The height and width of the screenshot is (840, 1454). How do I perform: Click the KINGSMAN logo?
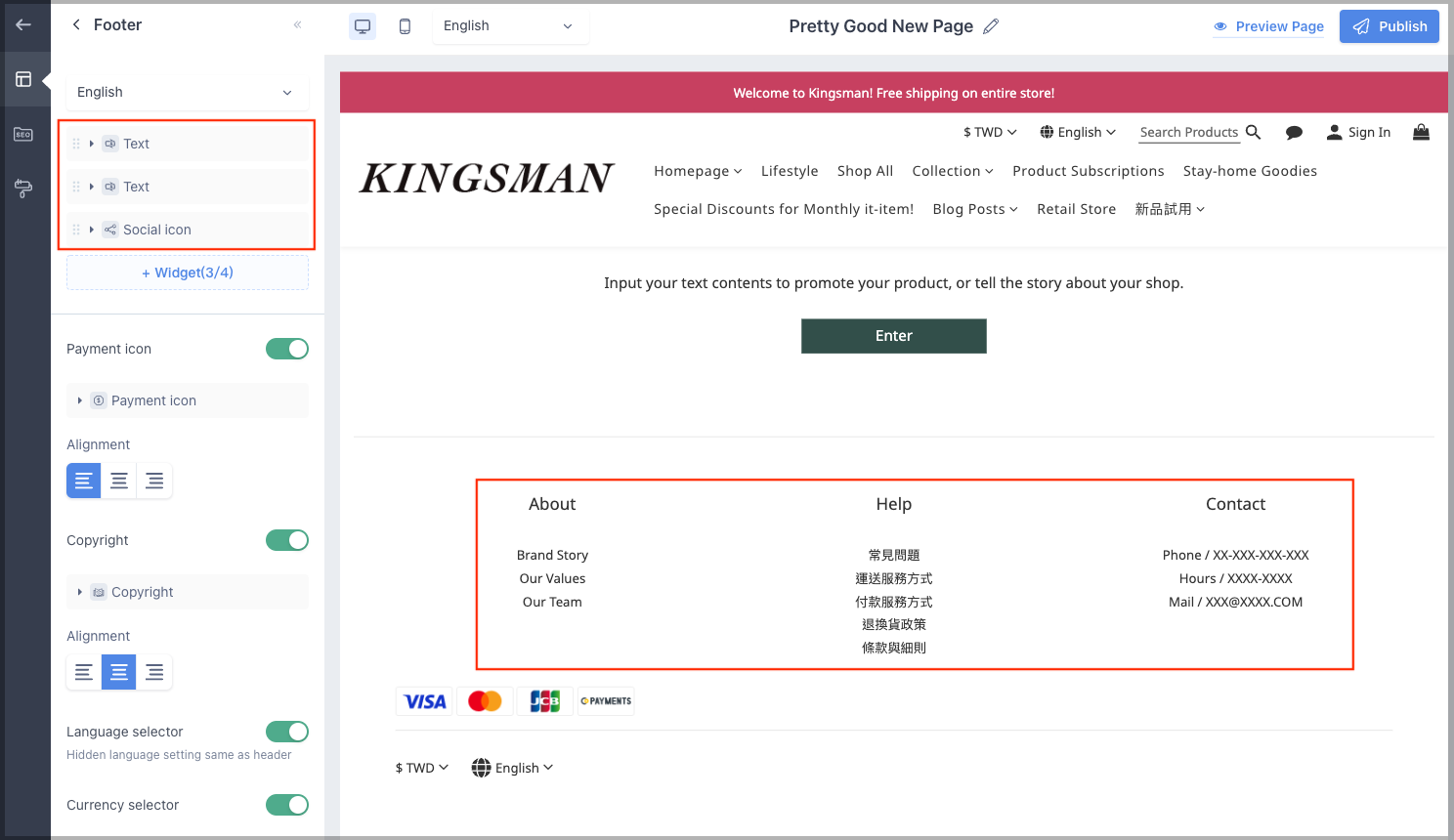tap(487, 178)
